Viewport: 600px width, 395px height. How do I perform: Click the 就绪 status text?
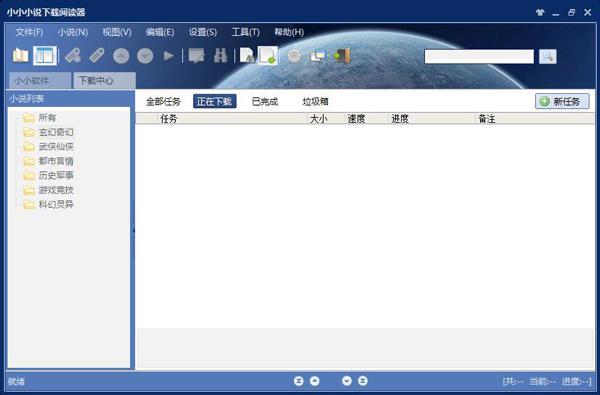tap(16, 382)
